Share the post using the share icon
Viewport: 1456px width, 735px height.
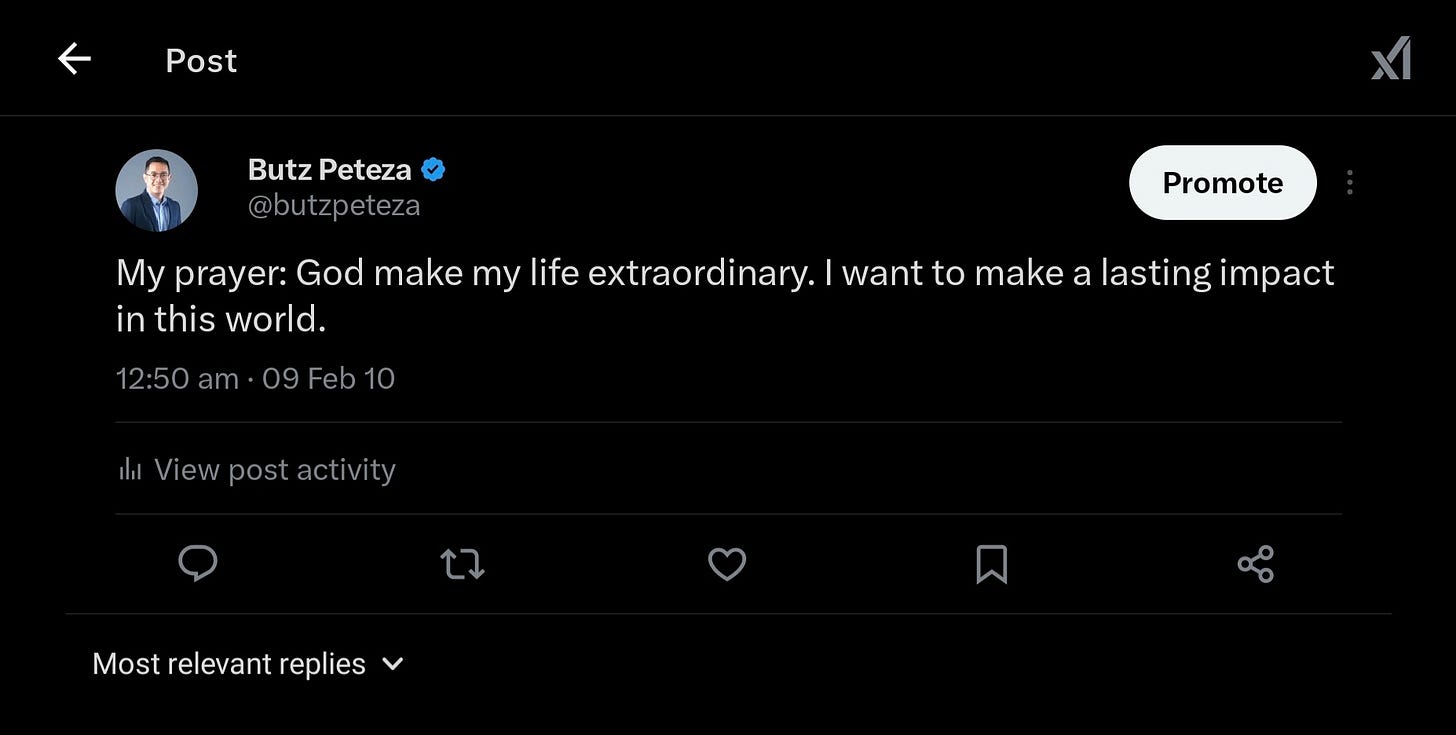point(1255,564)
